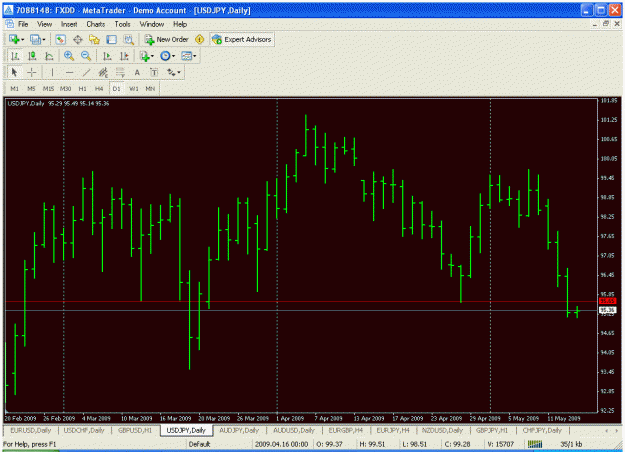This screenshot has height=452, width=625.
Task: Toggle chart Auto Scroll
Action: pyautogui.click(x=107, y=56)
